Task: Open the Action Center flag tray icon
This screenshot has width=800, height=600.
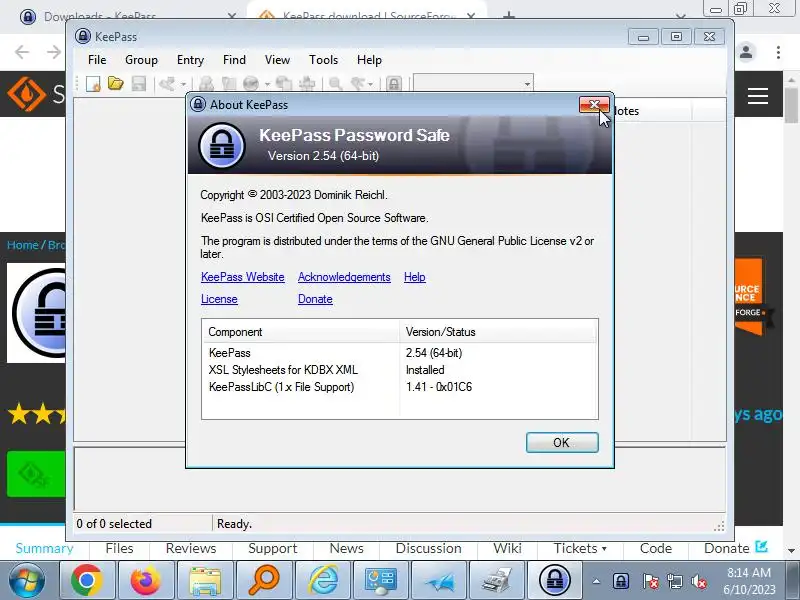Action: 650,581
